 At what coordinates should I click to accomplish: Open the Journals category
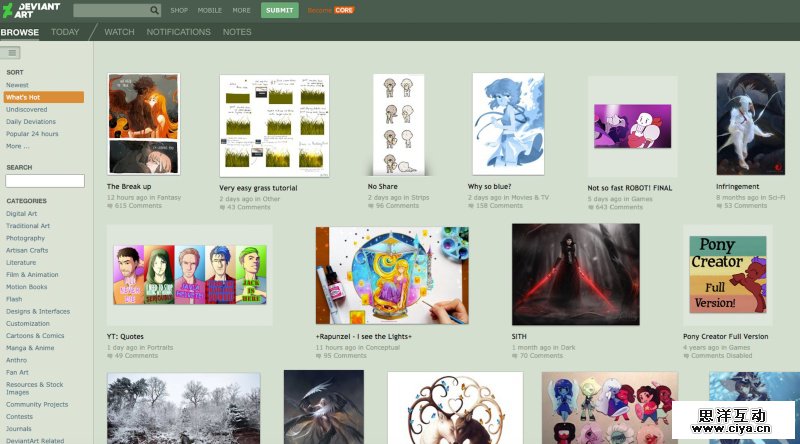tap(19, 429)
